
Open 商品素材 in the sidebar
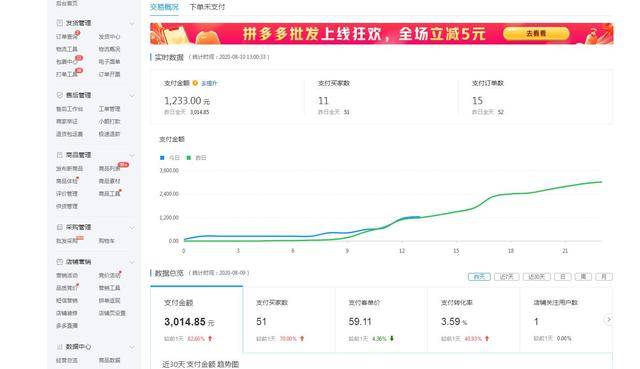click(109, 181)
